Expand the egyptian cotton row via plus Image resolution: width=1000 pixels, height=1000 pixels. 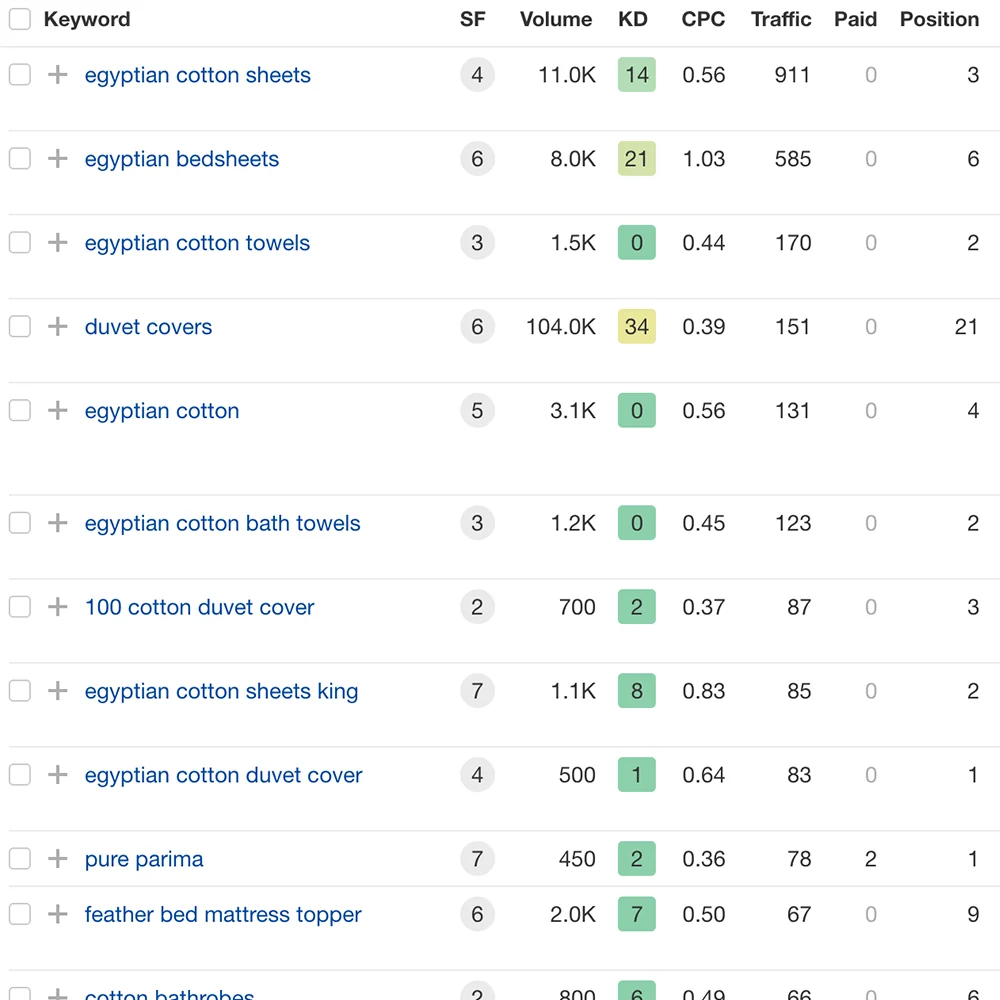click(58, 411)
